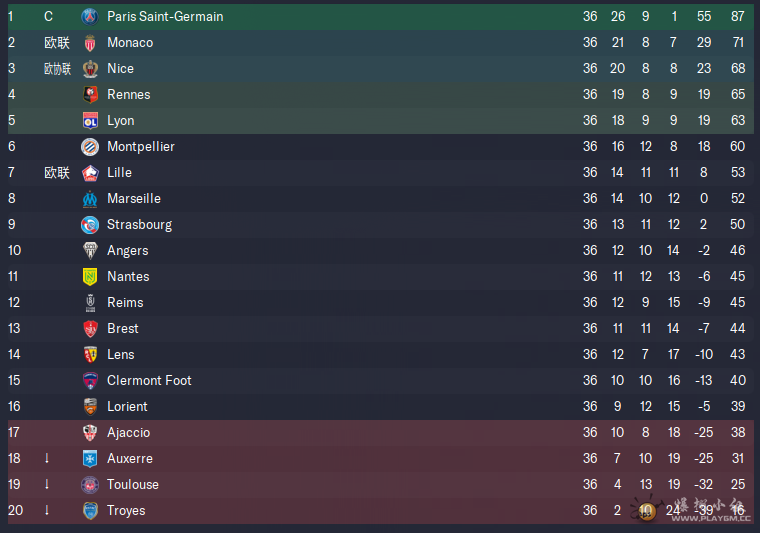This screenshot has height=533, width=760.
Task: Click the Strasbourg club badge
Action: (90, 225)
